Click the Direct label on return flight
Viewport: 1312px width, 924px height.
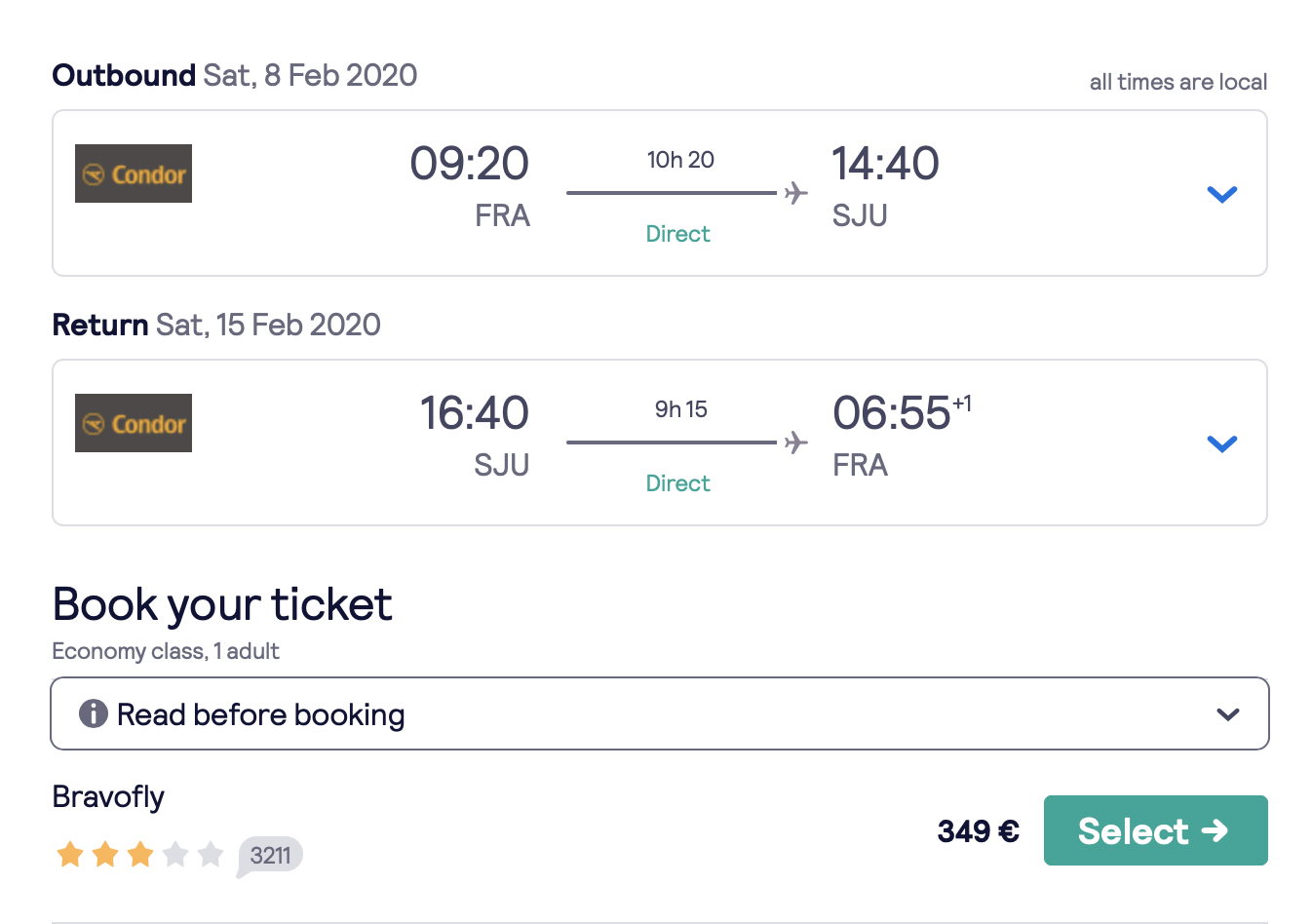(x=678, y=483)
